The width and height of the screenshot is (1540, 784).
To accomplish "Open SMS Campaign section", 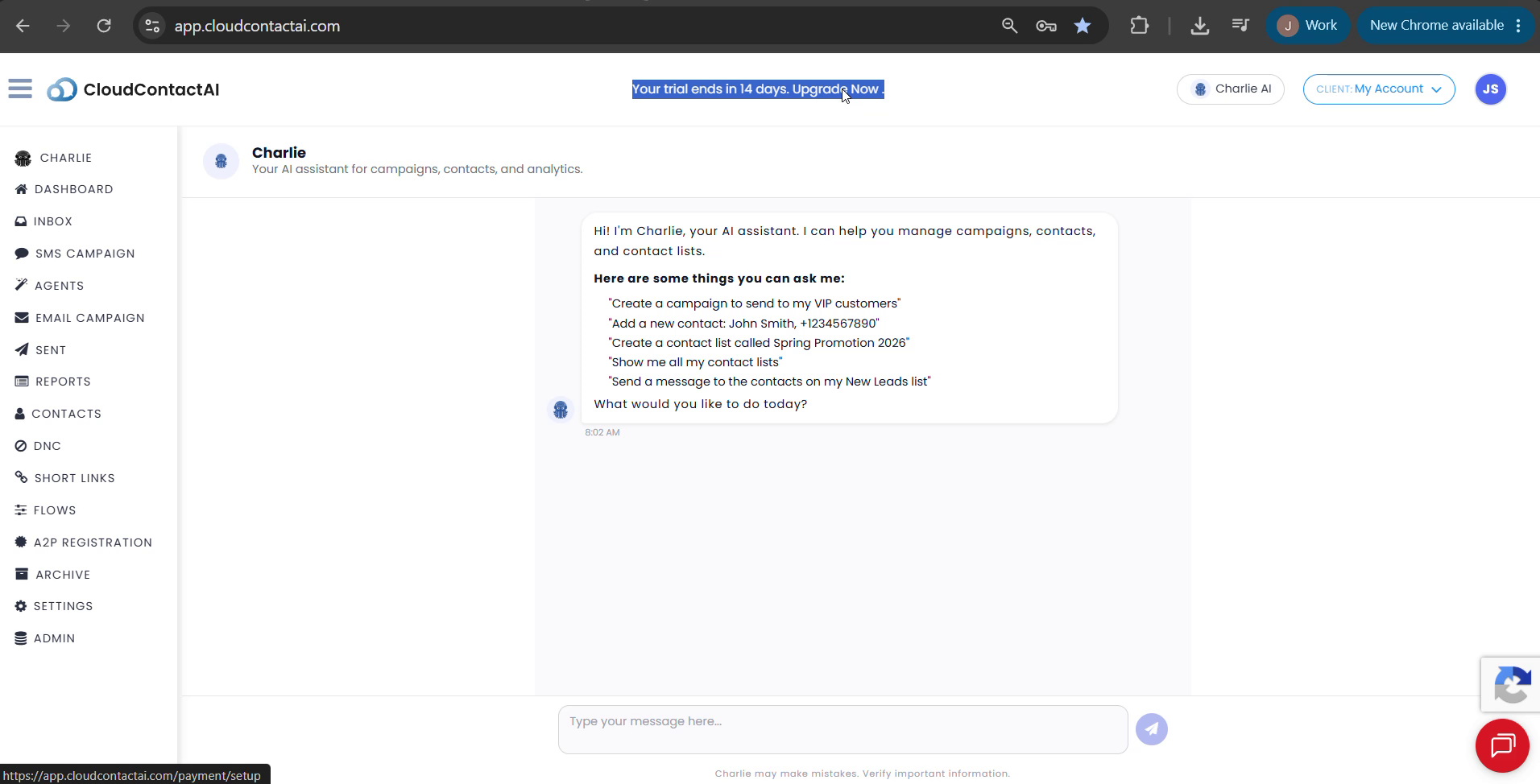I will click(x=75, y=254).
